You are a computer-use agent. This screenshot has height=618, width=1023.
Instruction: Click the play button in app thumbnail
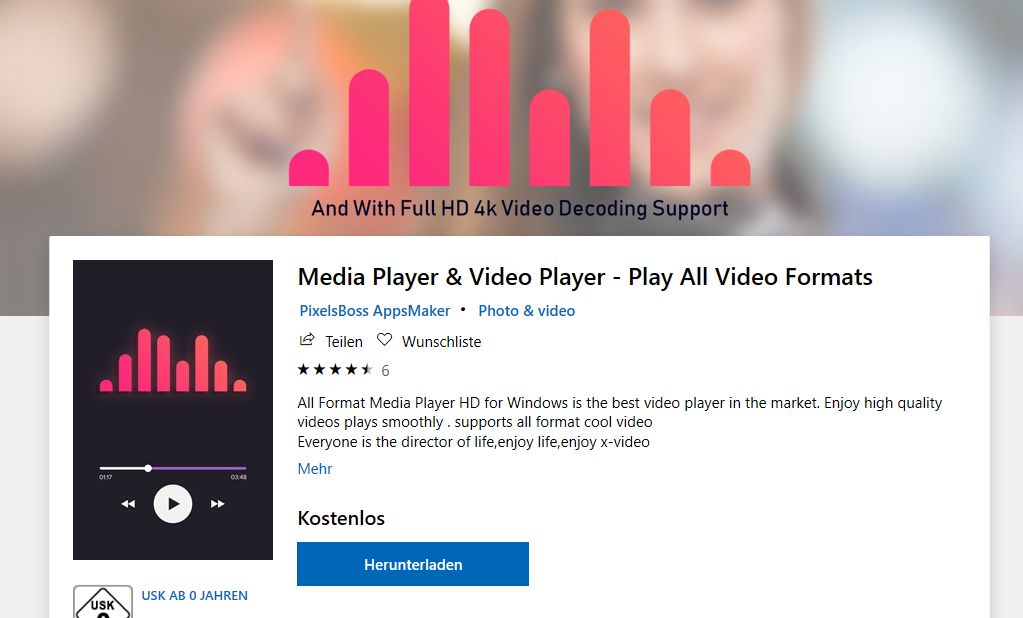pyautogui.click(x=173, y=504)
